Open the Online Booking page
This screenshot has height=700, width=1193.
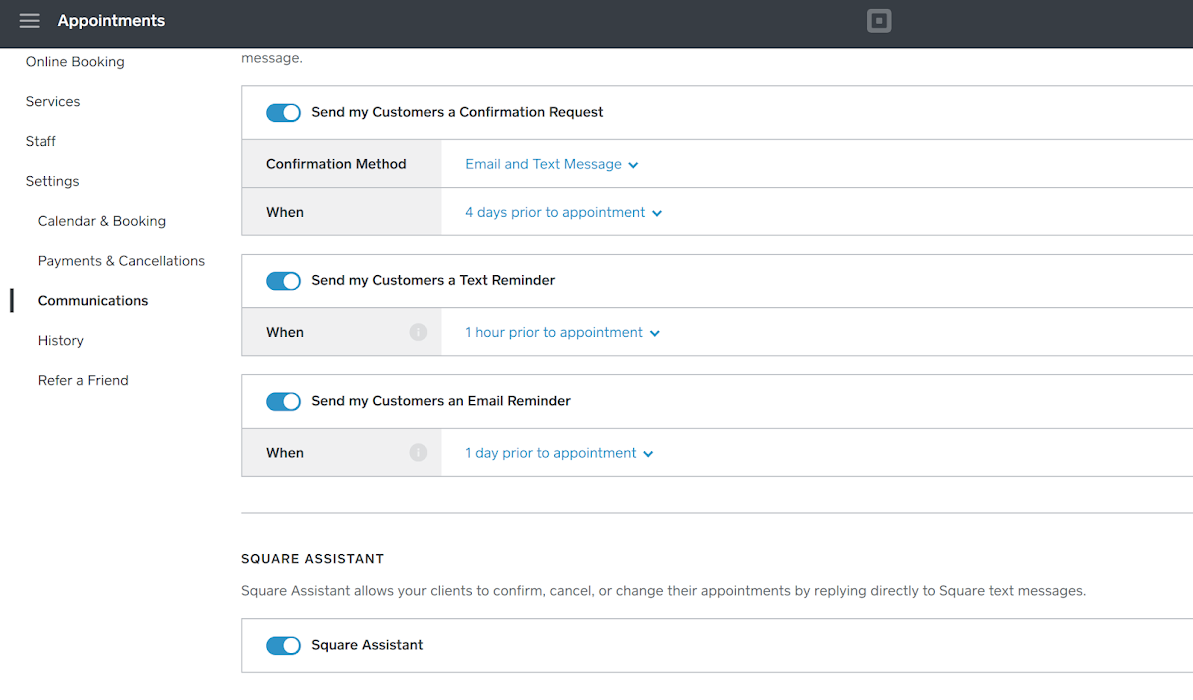tap(75, 61)
